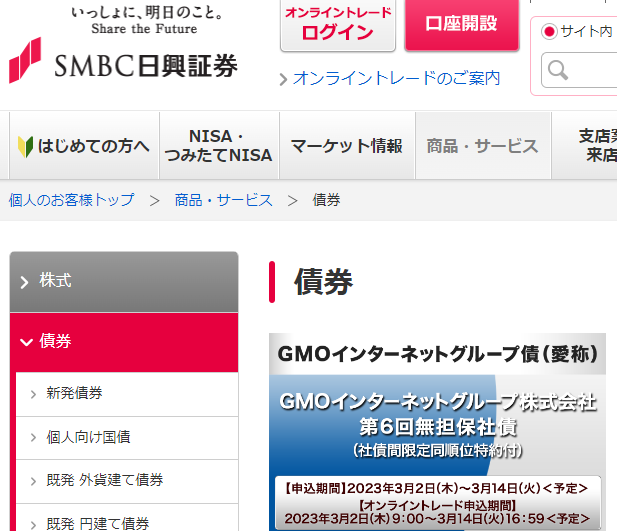The image size is (617, 531).
Task: Open オンライントレードのご案内 link
Action: [x=396, y=79]
